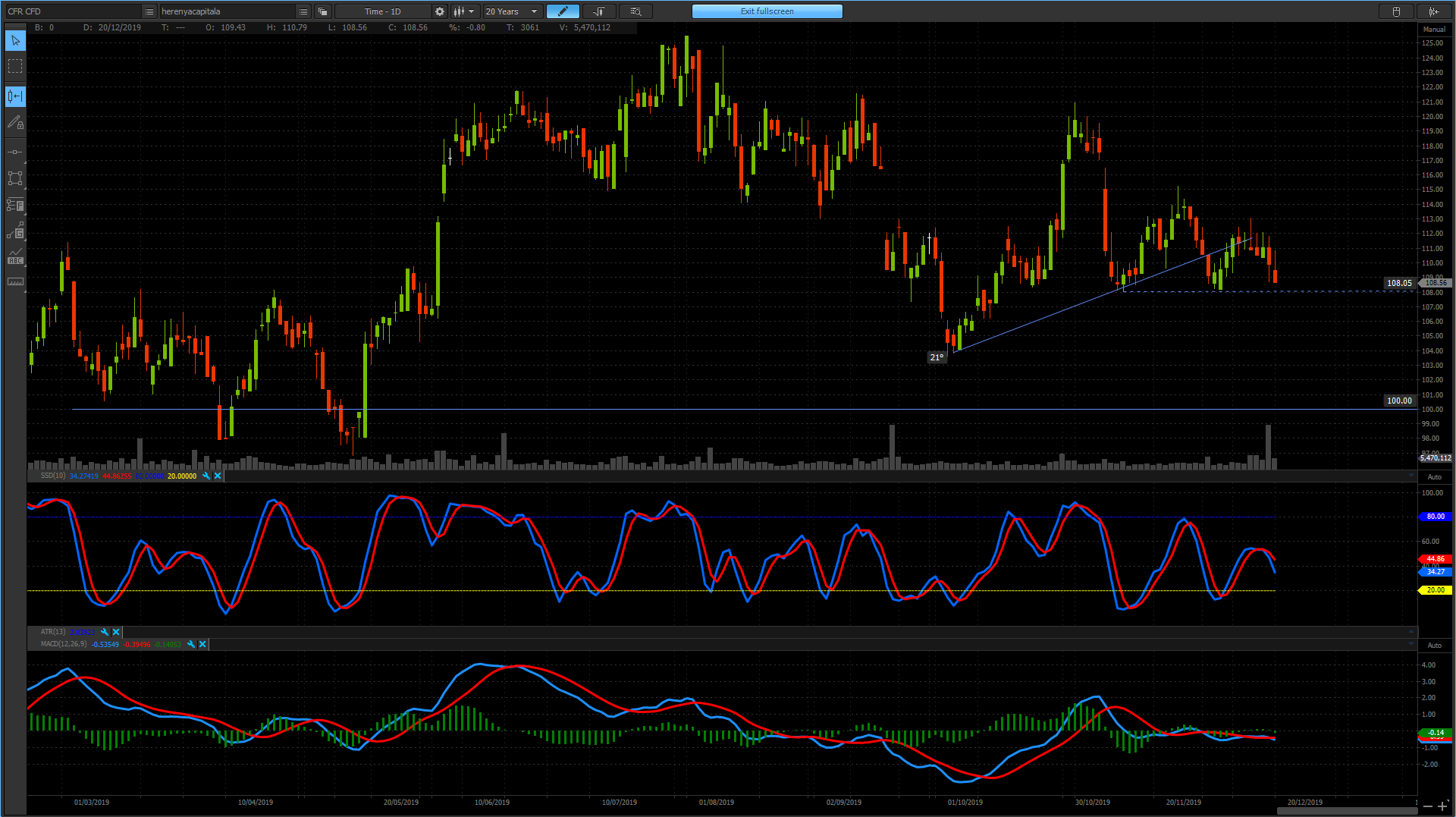1456x817 pixels.
Task: Toggle the snap-to-candle tool
Action: pyautogui.click(x=15, y=96)
